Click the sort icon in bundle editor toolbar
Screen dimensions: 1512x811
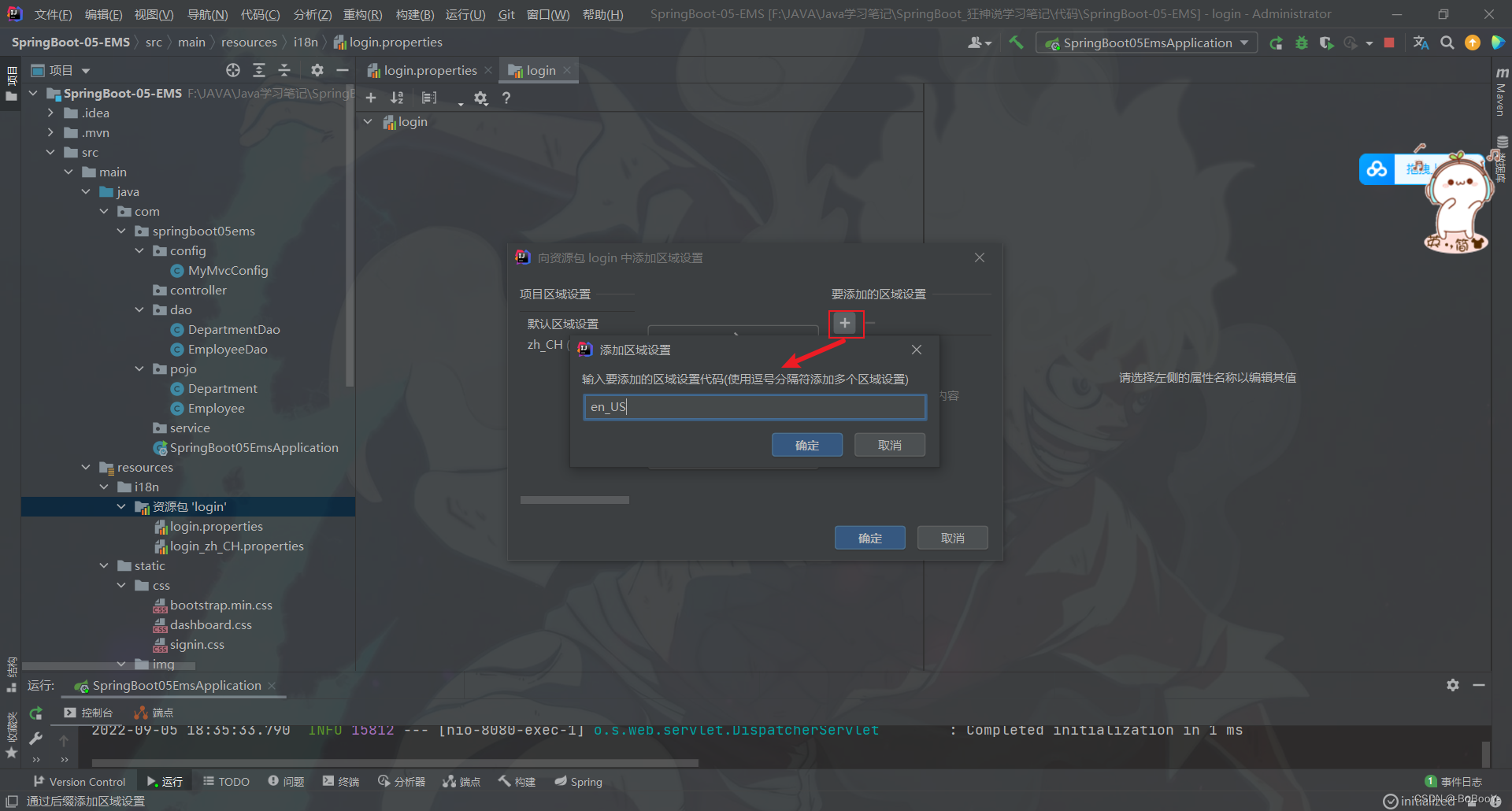pos(397,98)
